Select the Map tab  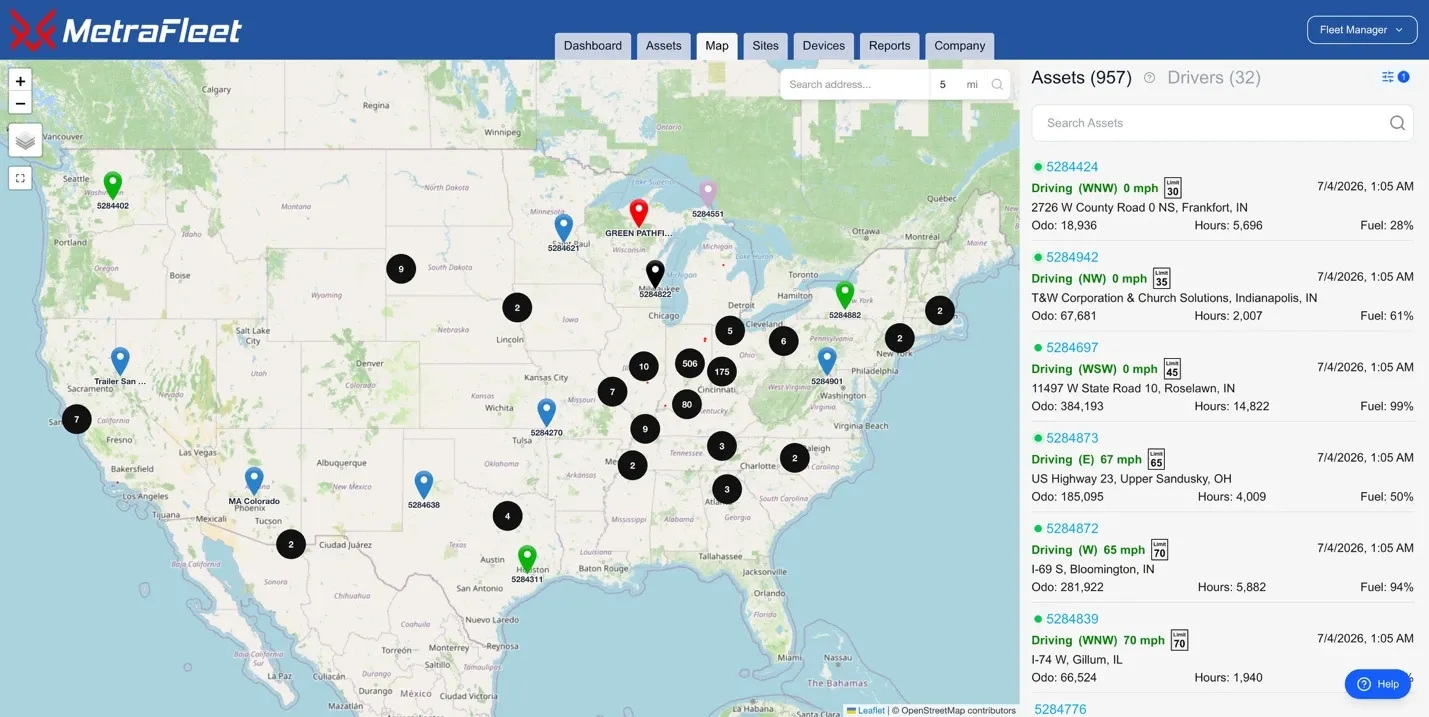(717, 46)
